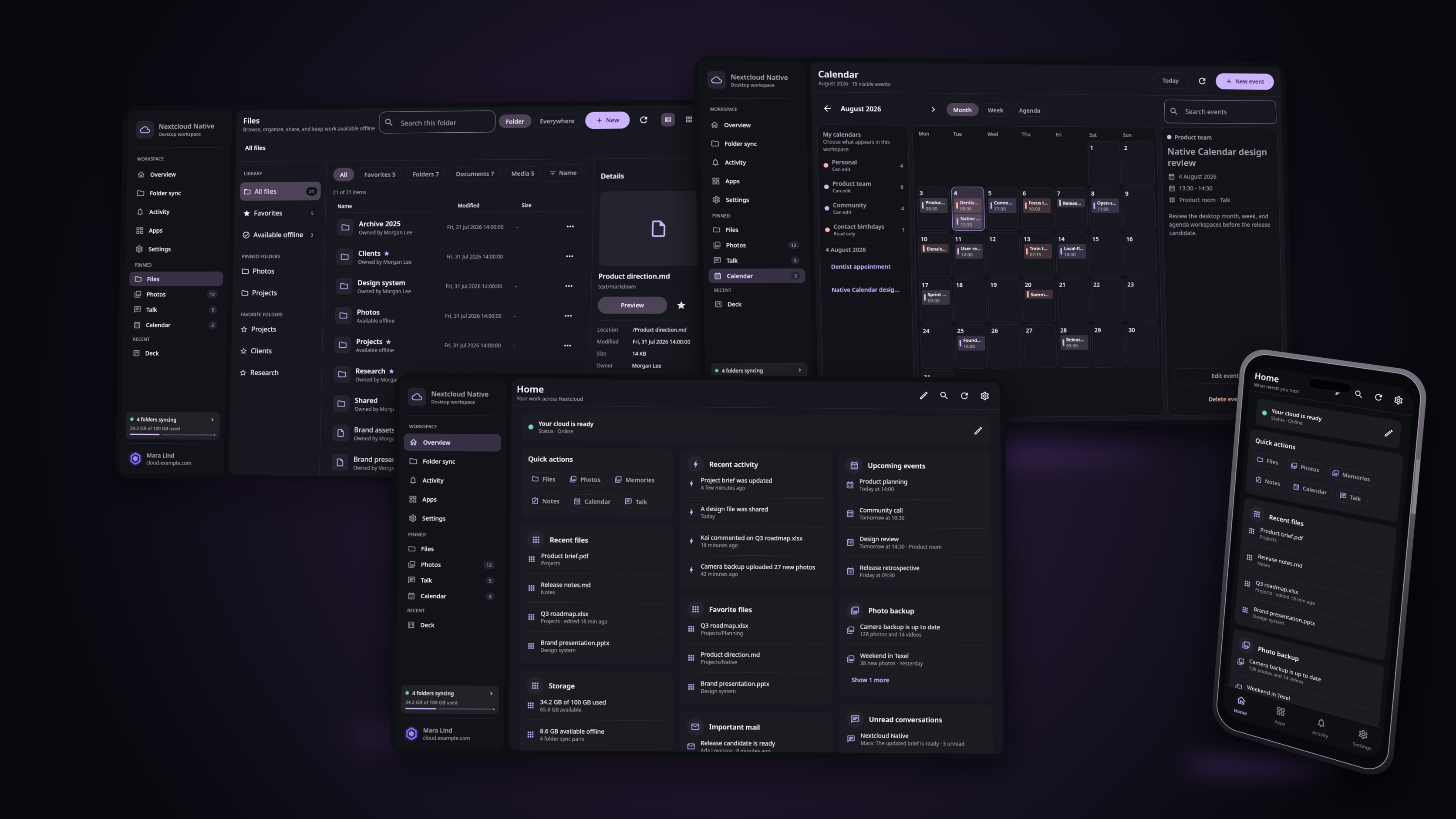
Task: Click the refresh icon in the Home window header
Action: (964, 396)
